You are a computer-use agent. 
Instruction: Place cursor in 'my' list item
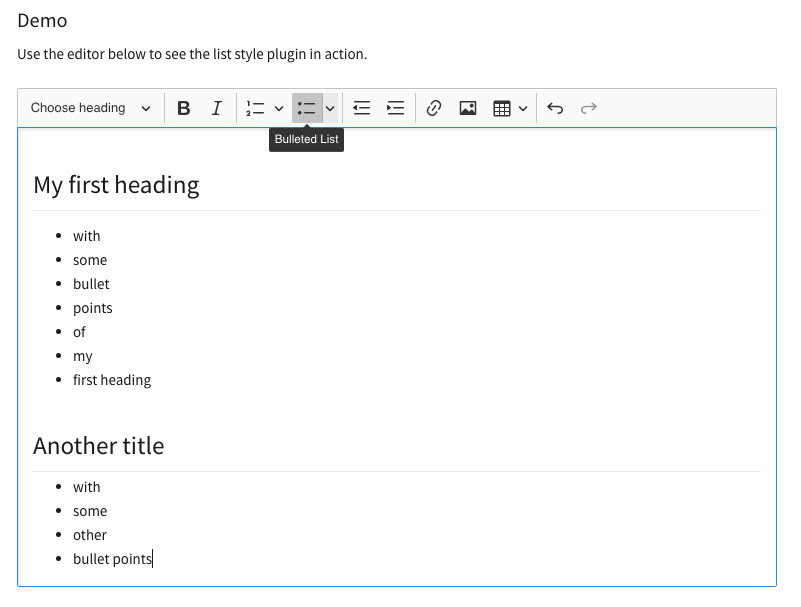tap(83, 356)
